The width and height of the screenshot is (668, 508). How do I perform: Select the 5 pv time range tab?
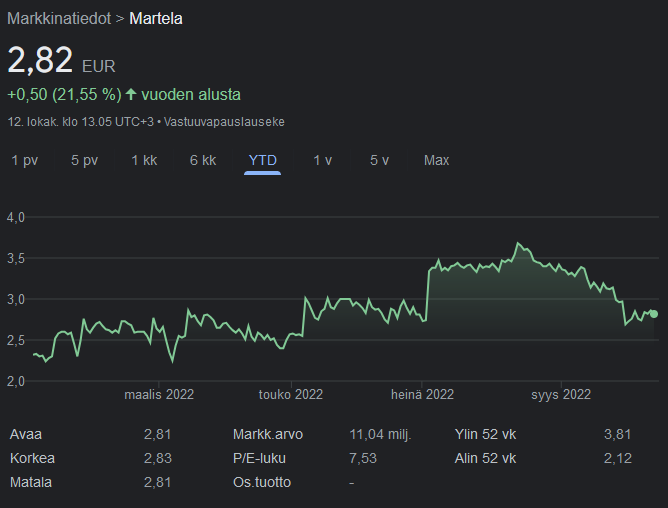pyautogui.click(x=84, y=160)
